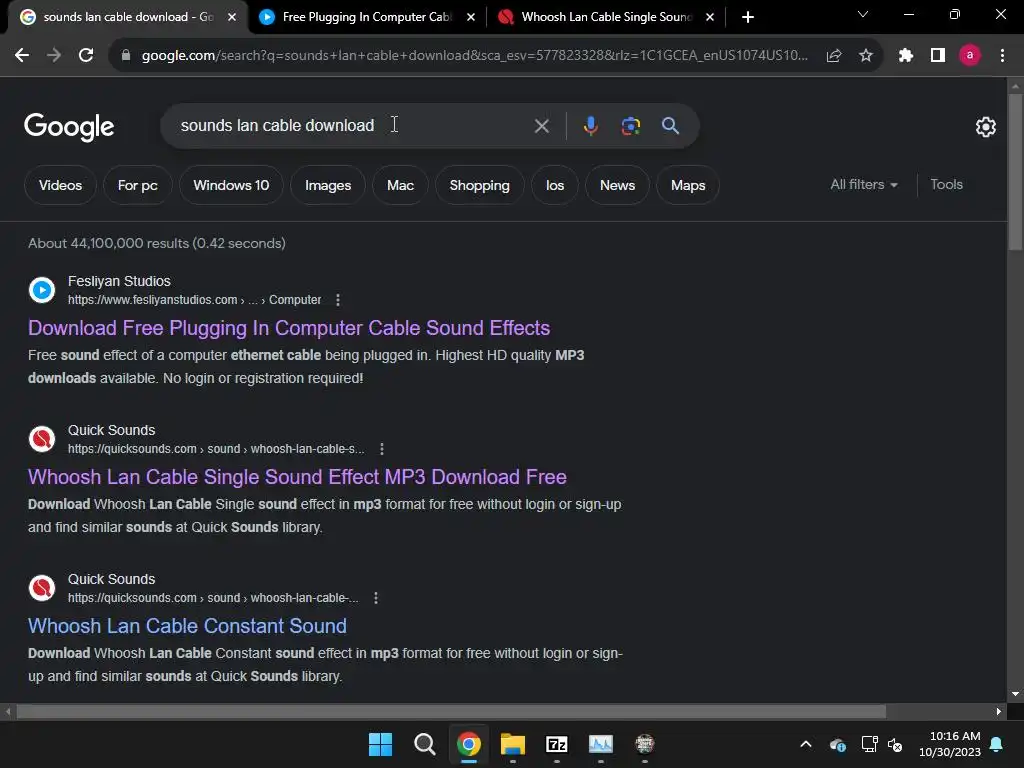1024x768 pixels.
Task: Open the search Tools button
Action: (x=946, y=185)
